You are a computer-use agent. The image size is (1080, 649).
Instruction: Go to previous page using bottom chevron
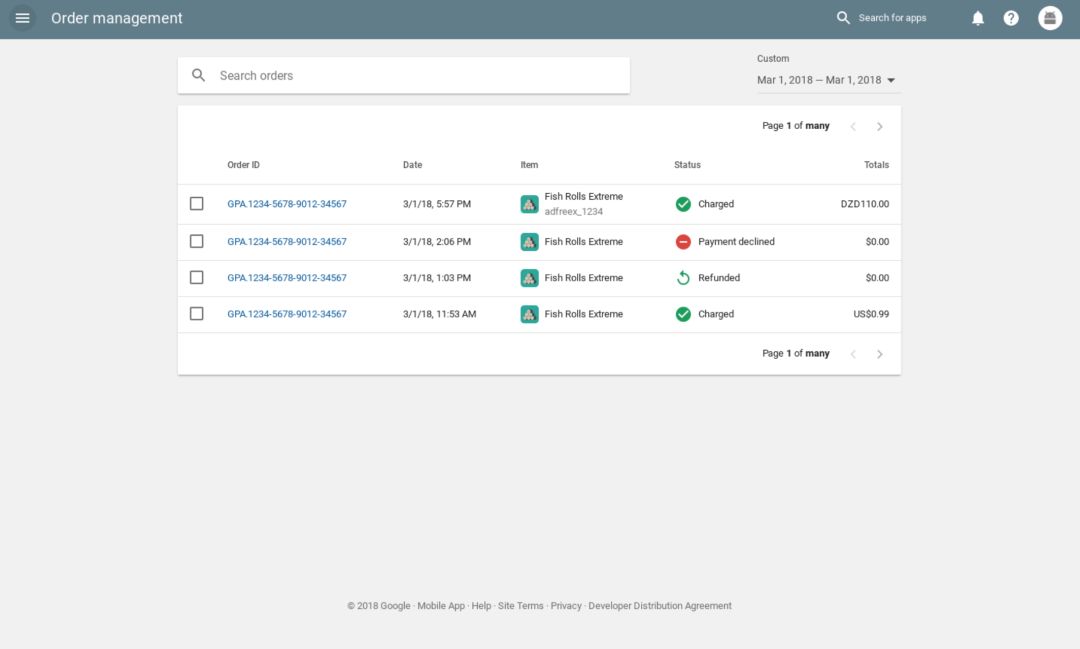coord(853,354)
